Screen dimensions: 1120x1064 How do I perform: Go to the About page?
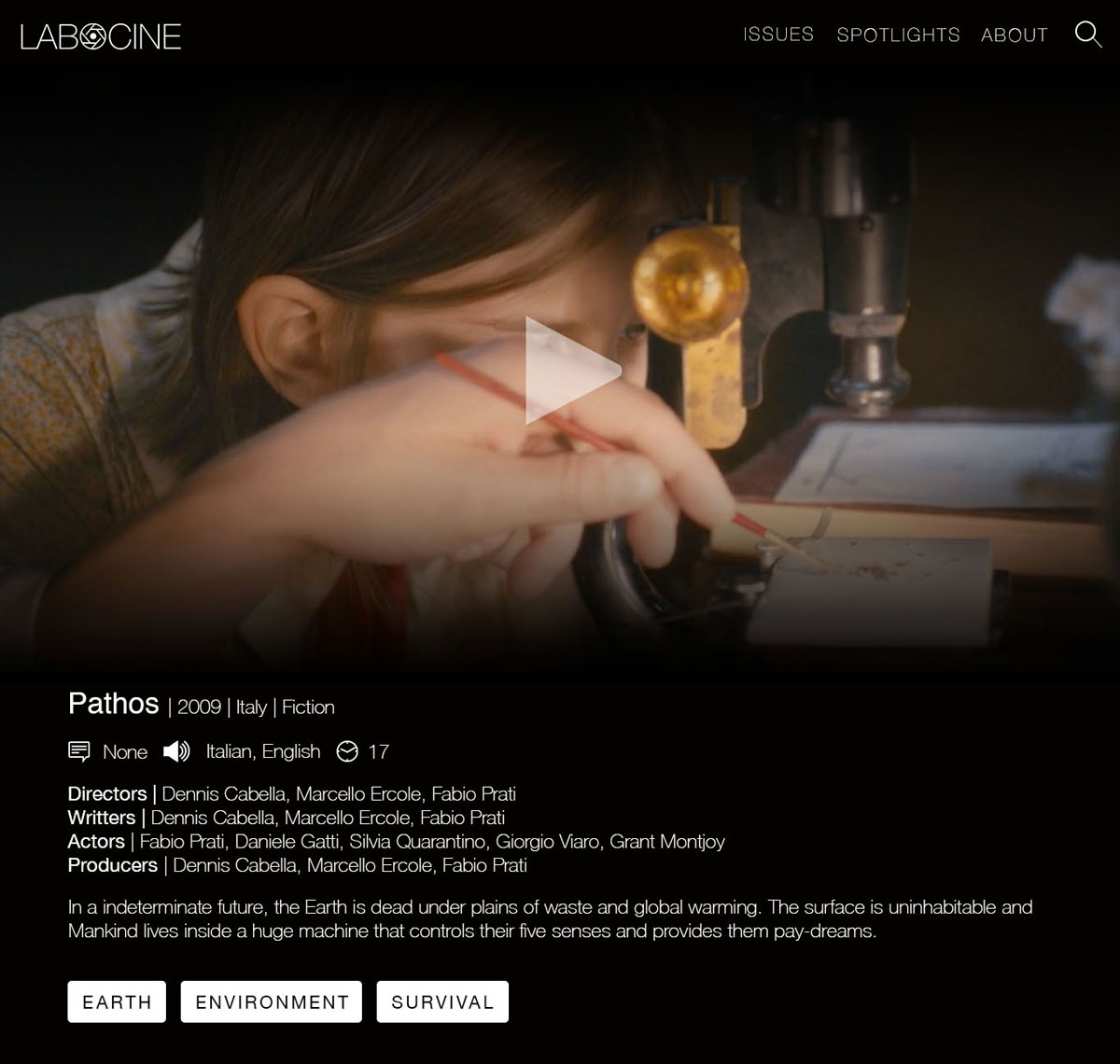point(1015,35)
